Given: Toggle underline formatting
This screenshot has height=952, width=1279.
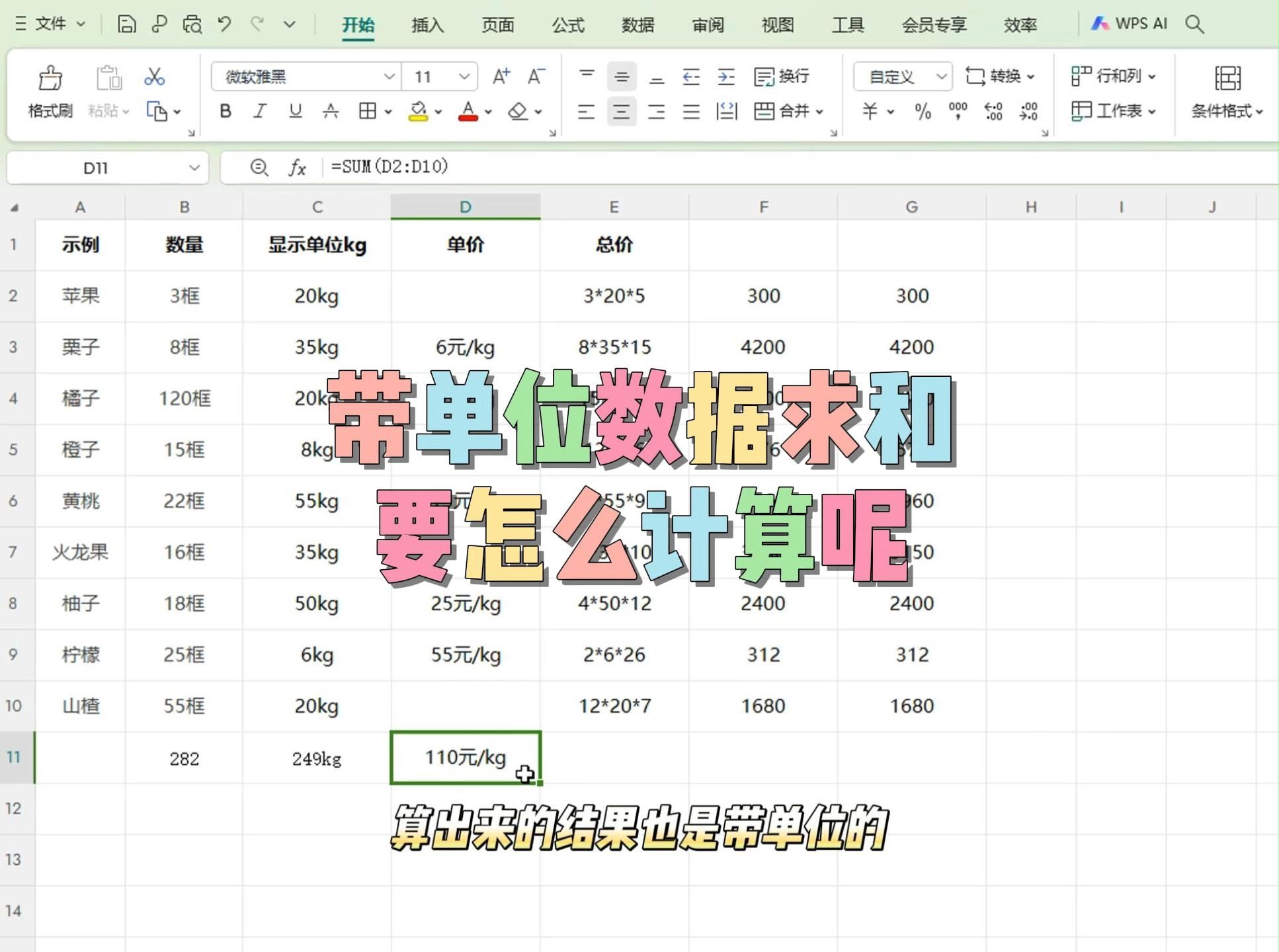Looking at the screenshot, I should 294,111.
